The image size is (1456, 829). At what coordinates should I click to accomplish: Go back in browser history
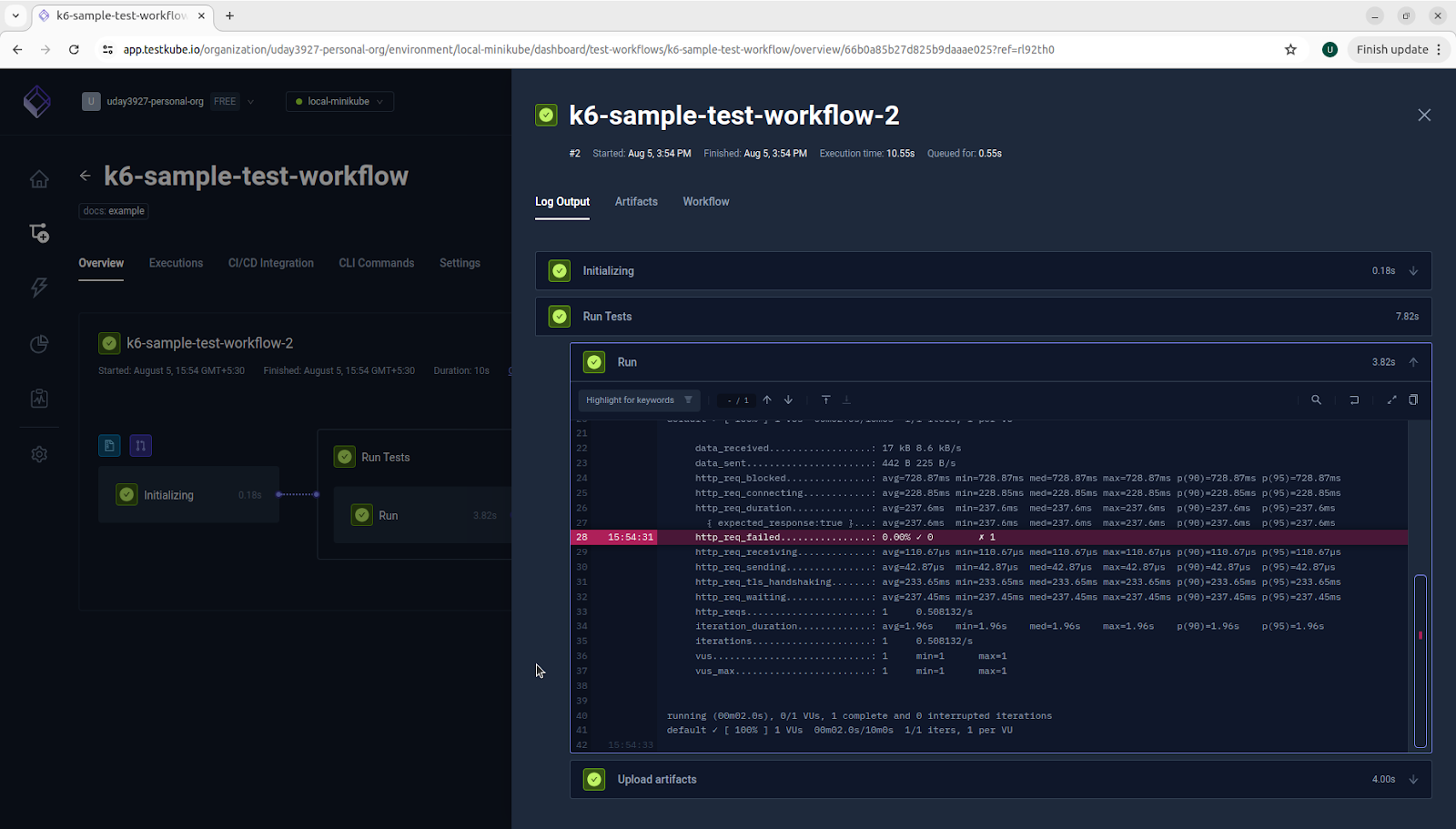17,49
